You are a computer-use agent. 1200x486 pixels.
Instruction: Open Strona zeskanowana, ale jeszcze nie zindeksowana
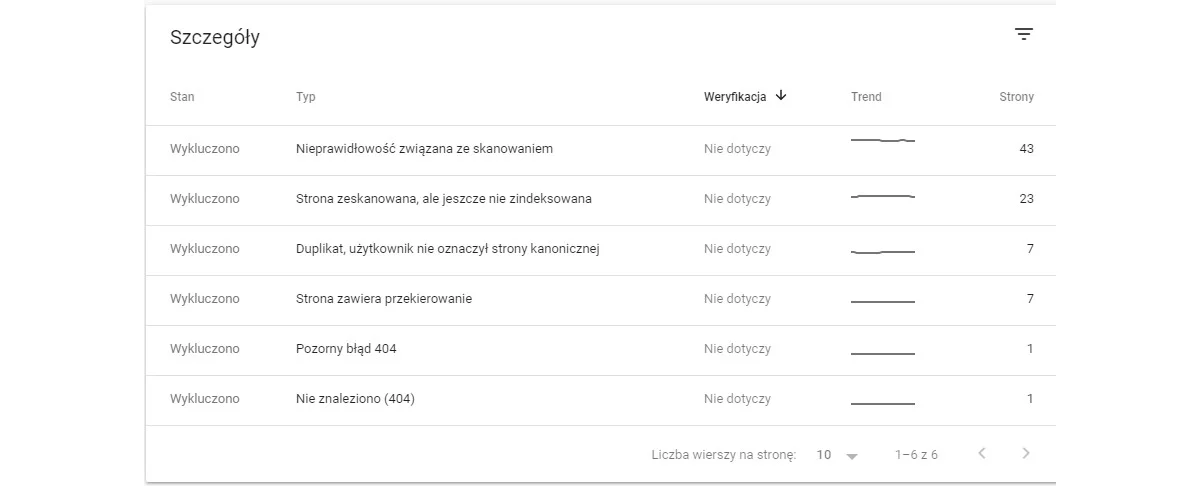pyautogui.click(x=601, y=200)
